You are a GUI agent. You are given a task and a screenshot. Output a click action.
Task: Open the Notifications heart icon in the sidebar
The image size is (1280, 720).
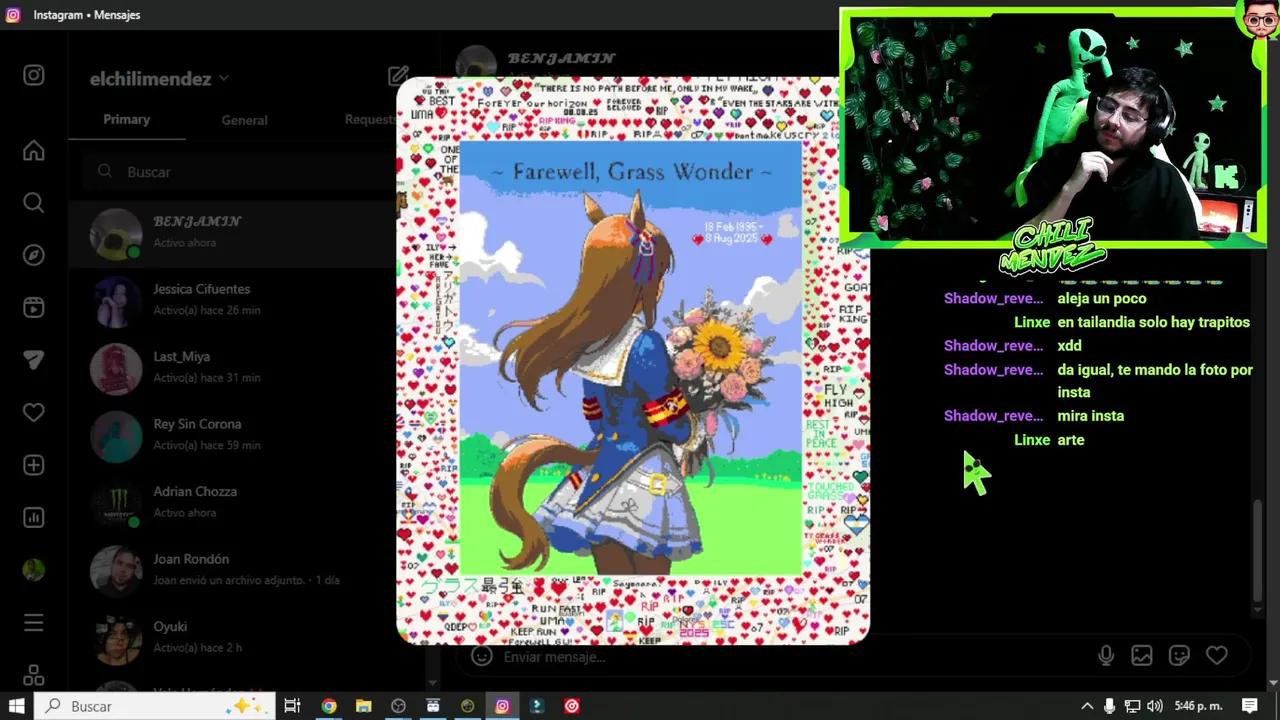click(34, 412)
